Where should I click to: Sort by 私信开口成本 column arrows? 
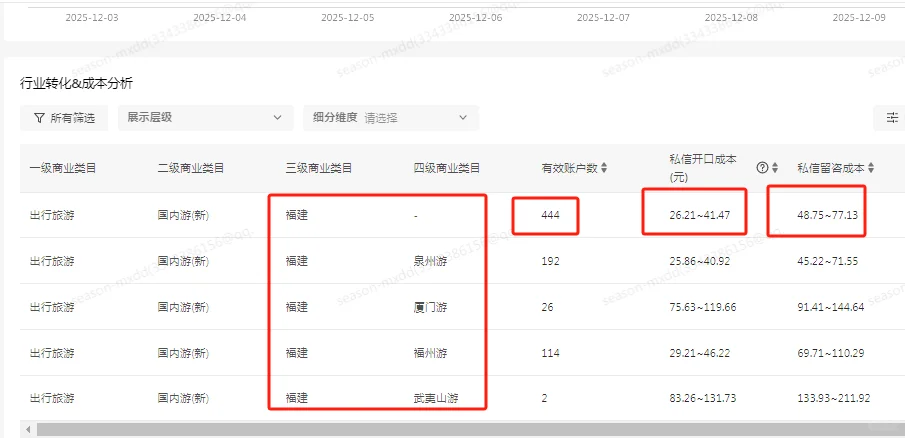tap(775, 168)
